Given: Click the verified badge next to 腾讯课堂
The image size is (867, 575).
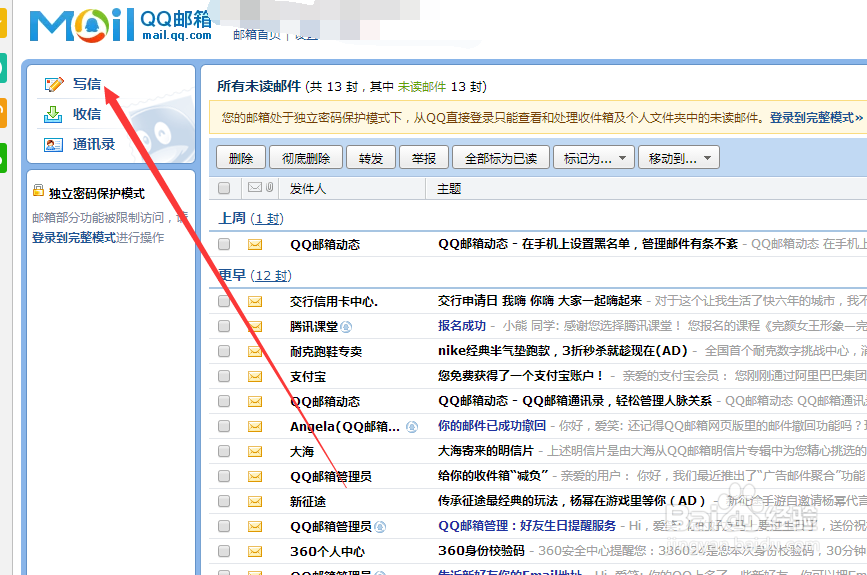Looking at the screenshot, I should [346, 327].
